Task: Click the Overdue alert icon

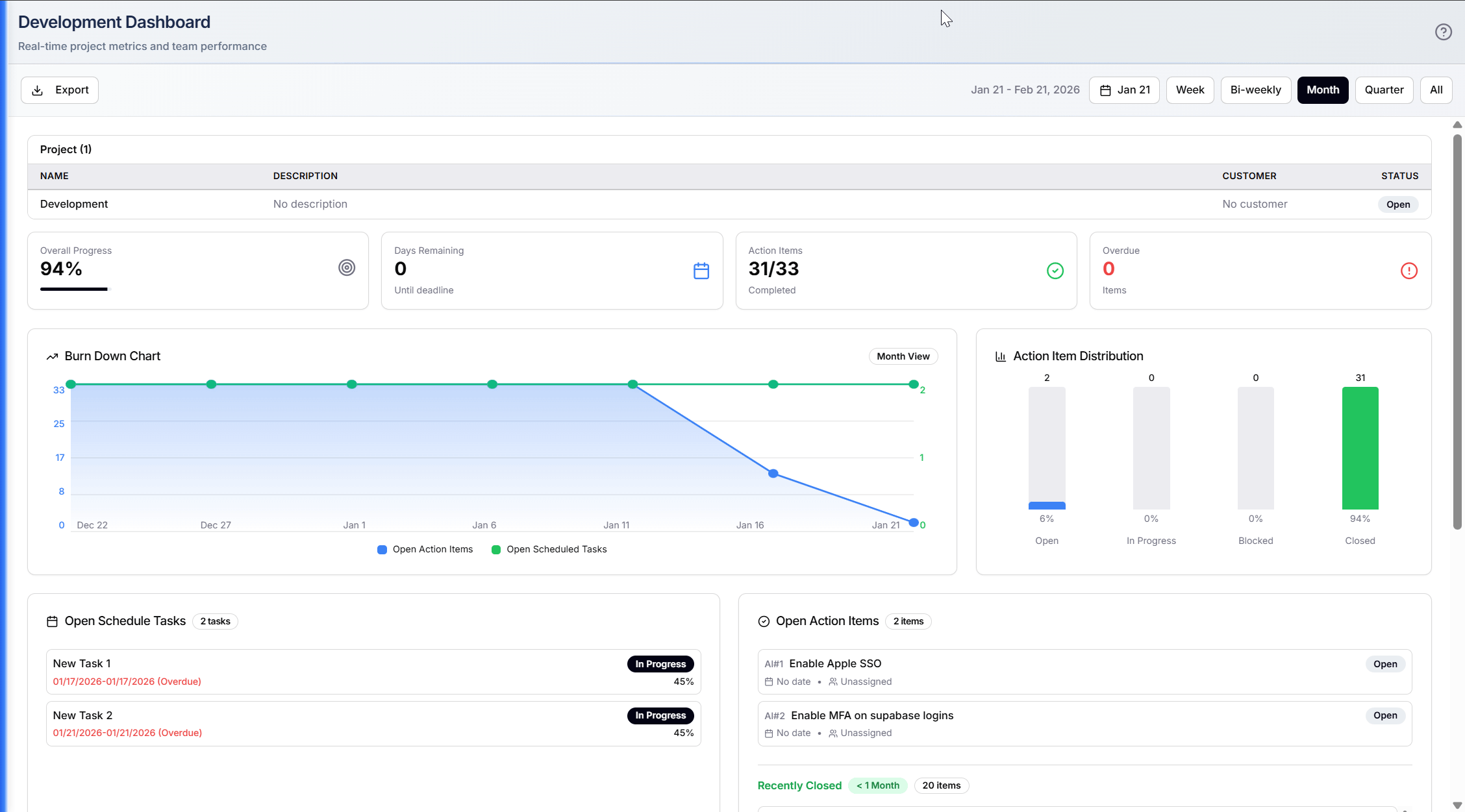Action: pyautogui.click(x=1409, y=271)
